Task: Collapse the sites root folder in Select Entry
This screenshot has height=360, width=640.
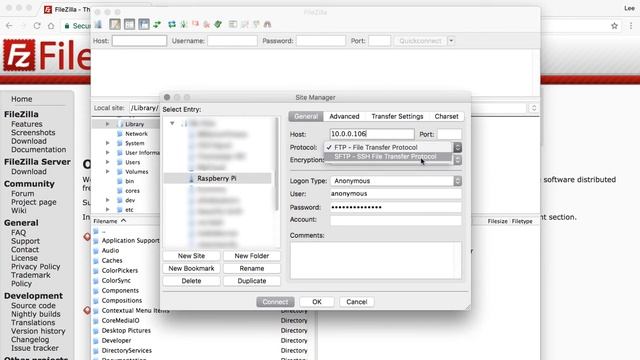Action: tap(172, 123)
